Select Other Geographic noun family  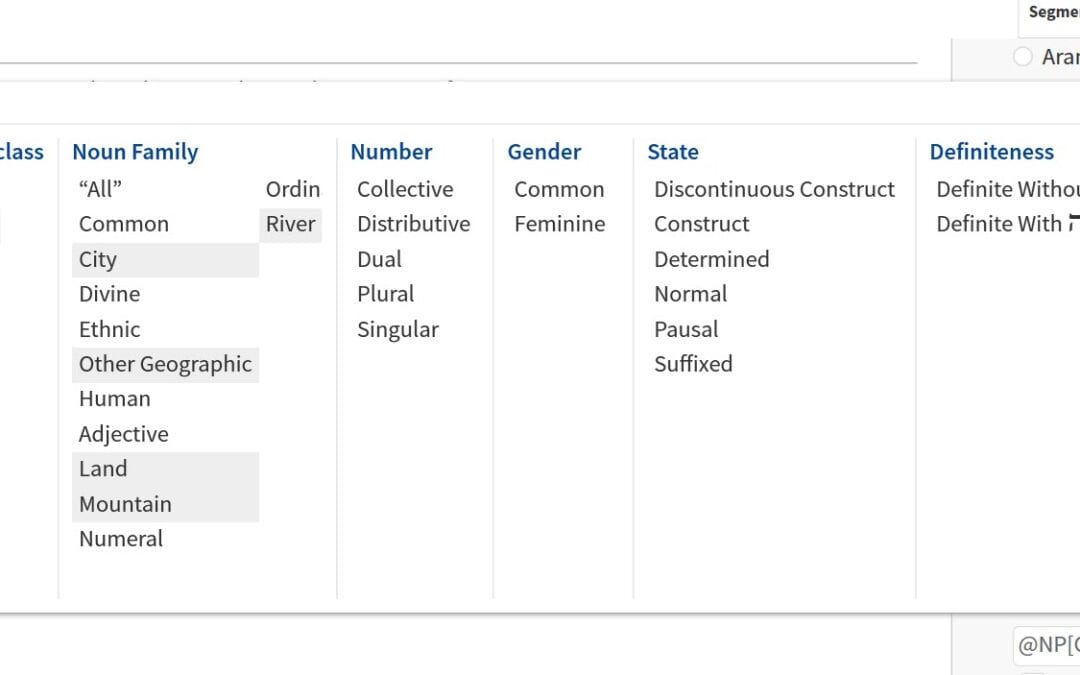(x=165, y=364)
